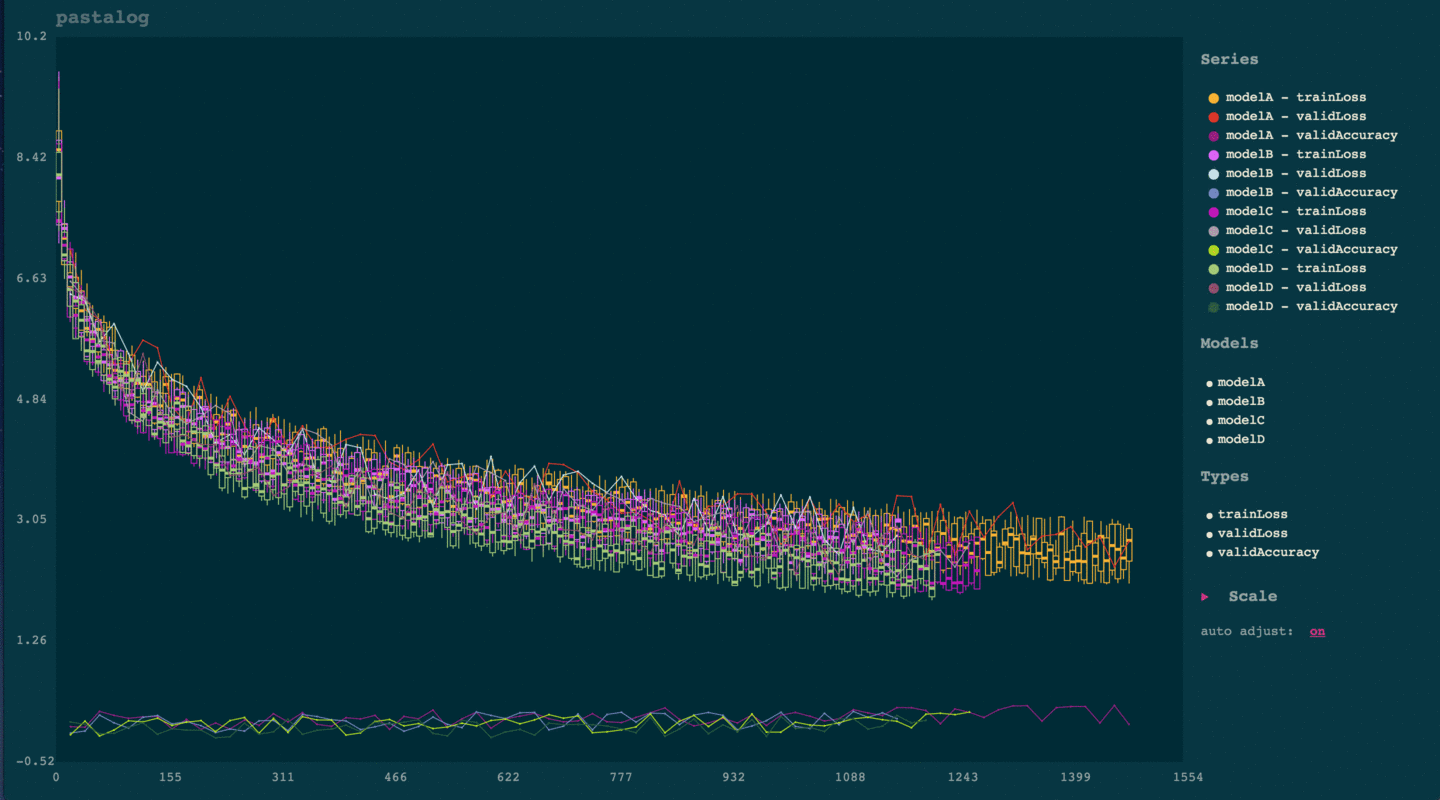Toggle the 'modelD - validAccuracy' series label
This screenshot has width=1440, height=800.
pyautogui.click(x=1312, y=306)
